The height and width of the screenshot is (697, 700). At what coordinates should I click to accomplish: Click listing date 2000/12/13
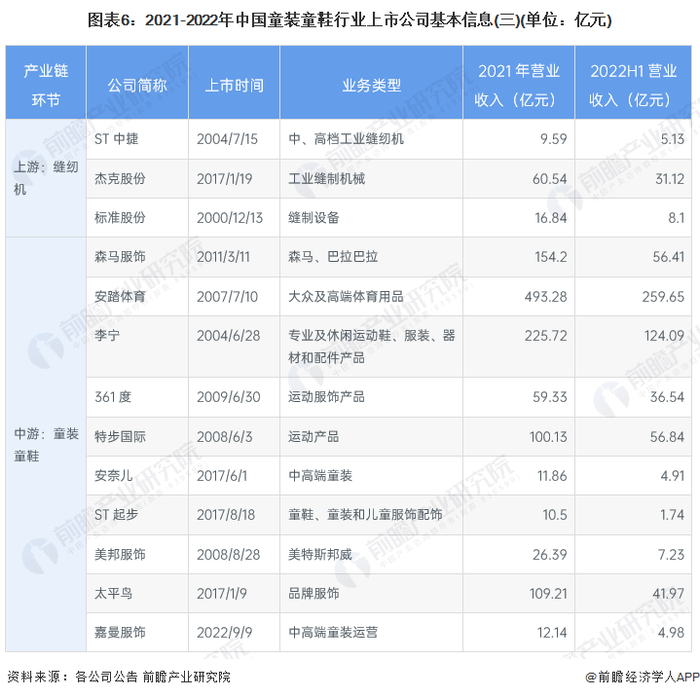(x=230, y=217)
